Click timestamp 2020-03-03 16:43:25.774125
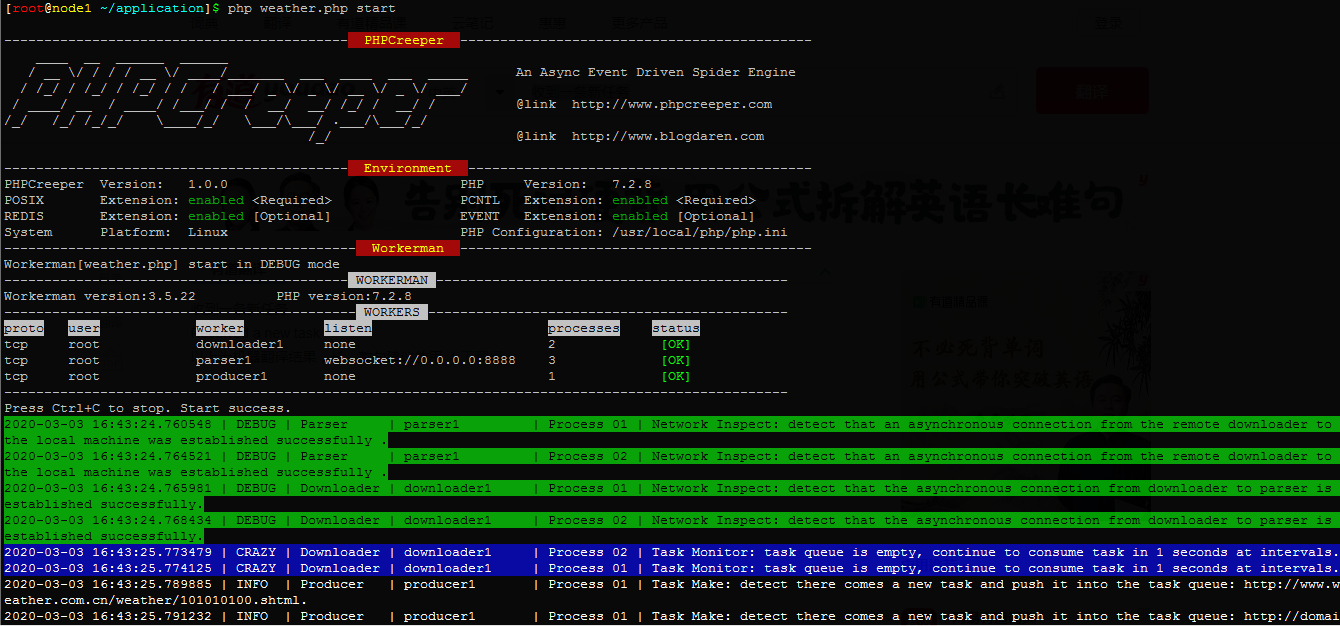The image size is (1340, 626). tap(108, 568)
